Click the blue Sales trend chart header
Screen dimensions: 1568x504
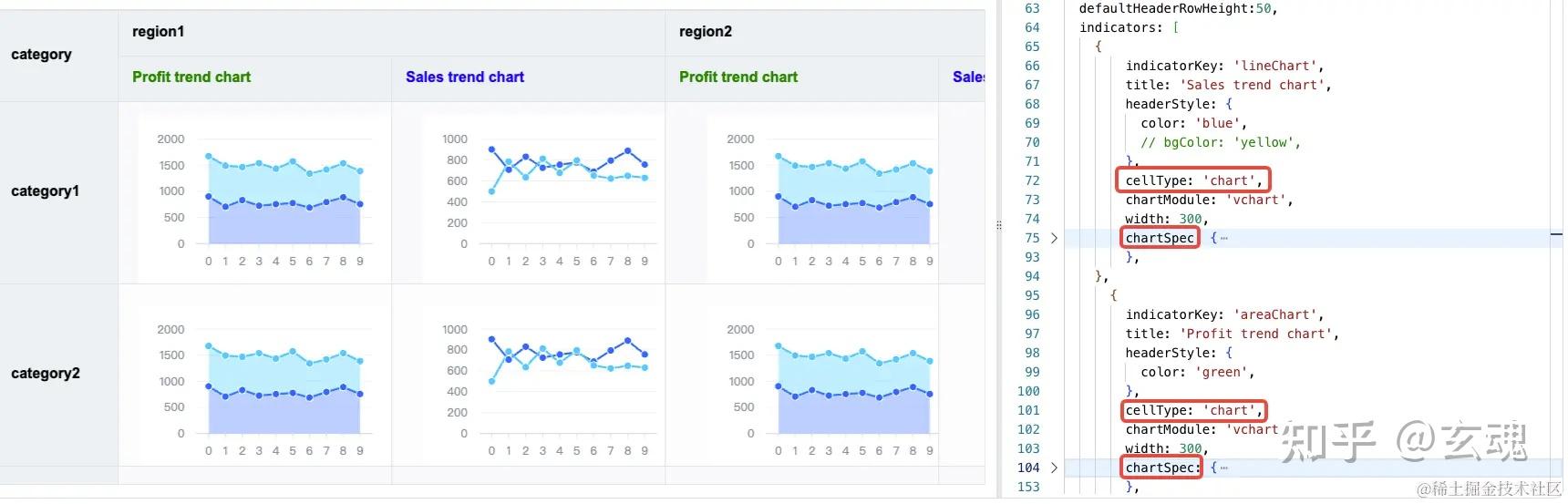tap(465, 77)
